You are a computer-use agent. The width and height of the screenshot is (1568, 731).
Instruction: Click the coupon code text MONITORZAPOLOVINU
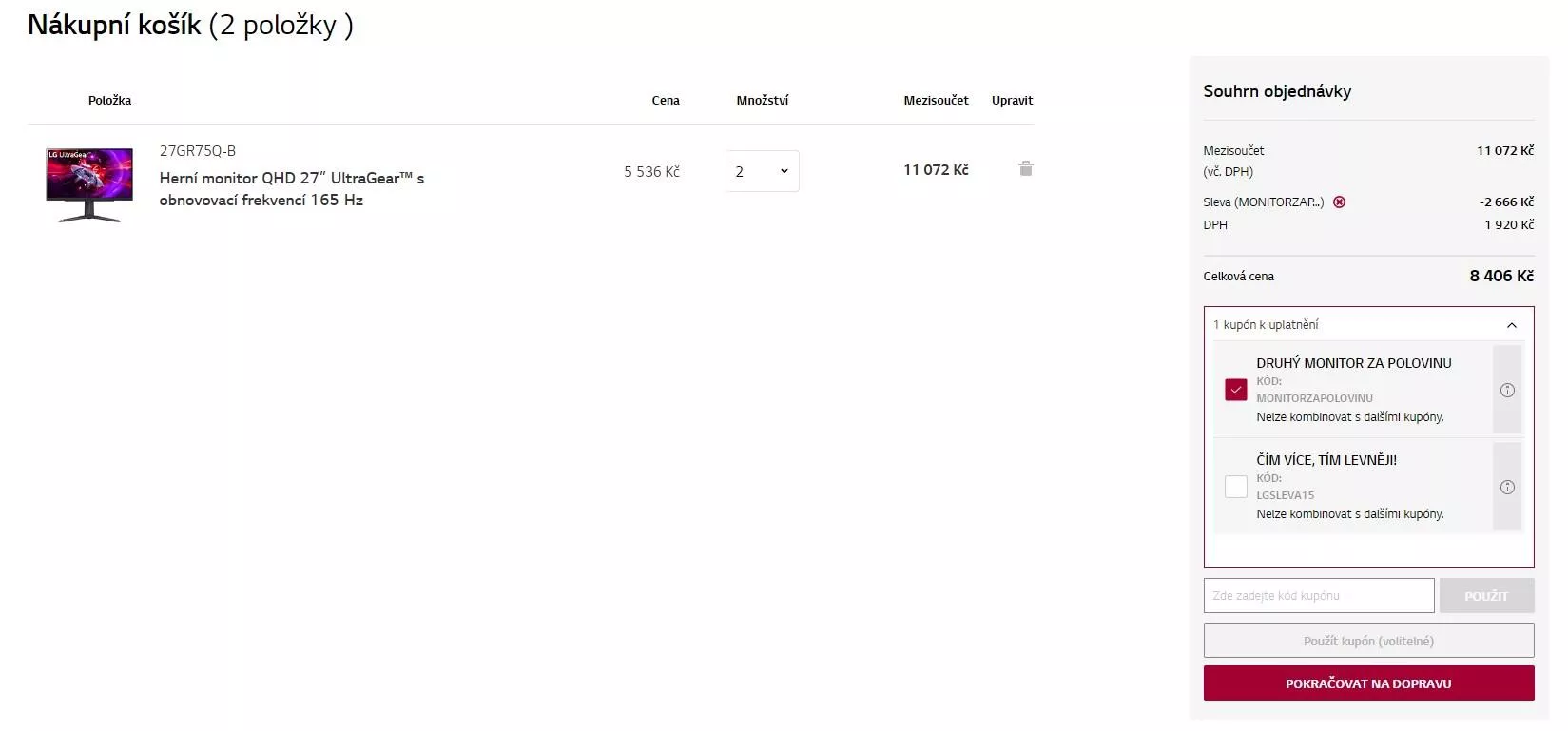(x=1314, y=398)
